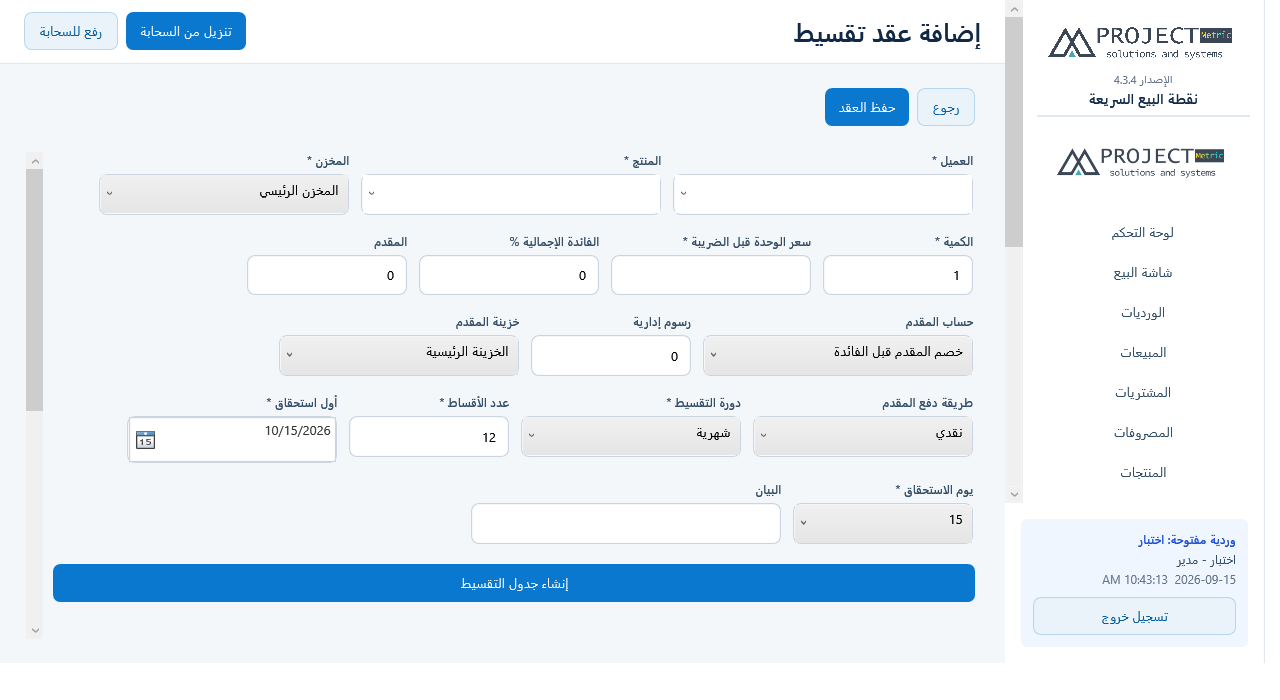The height and width of the screenshot is (700, 1280).
Task: Click timestamp 2026-09-15 10:43:13 AM
Action: coord(1169,580)
